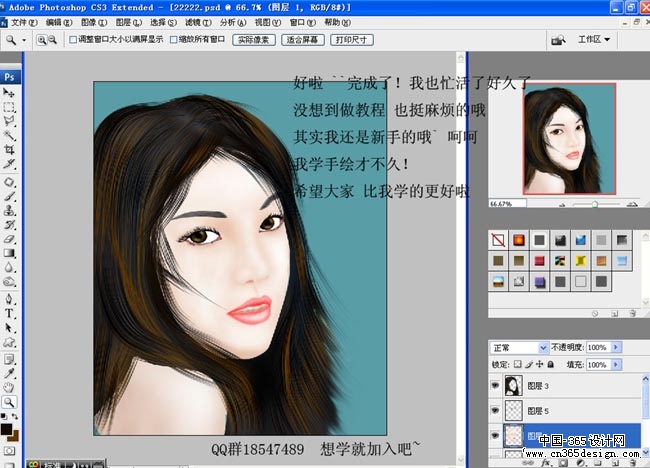
Task: Click the foreground color swatch
Action: pos(6,429)
